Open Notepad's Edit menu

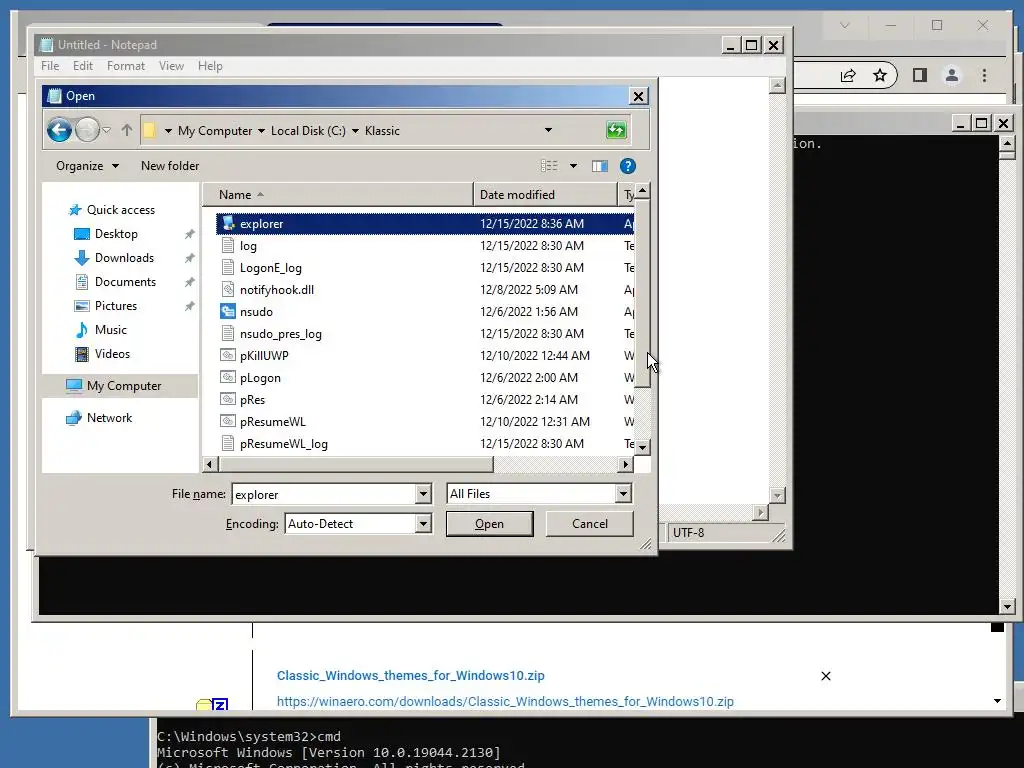click(x=82, y=66)
